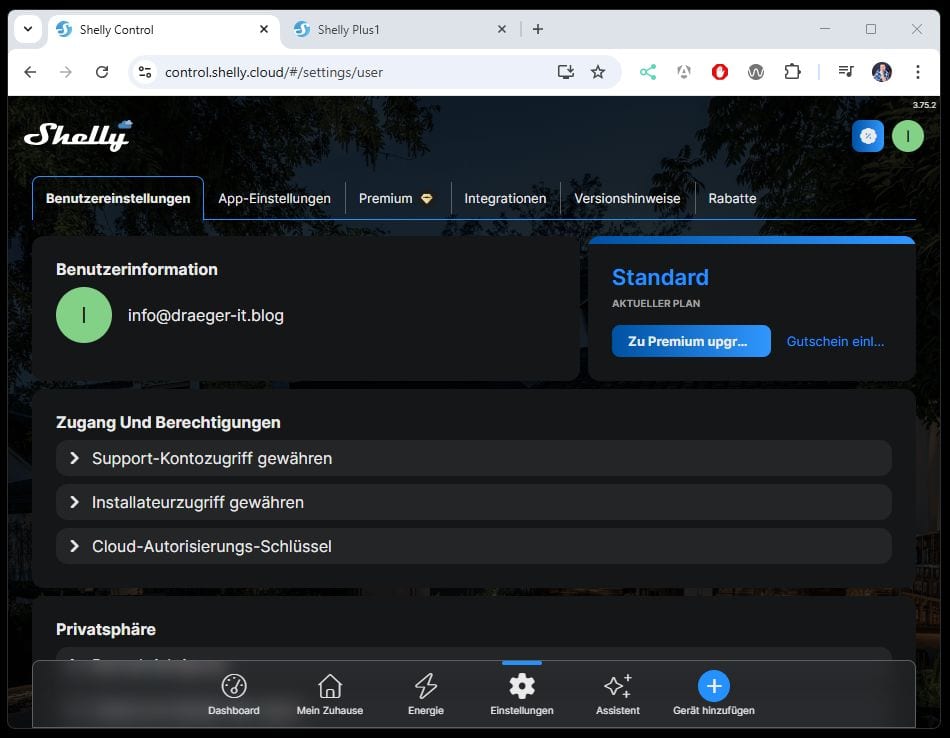
Task: Open the Dashboard from the bottom navigation
Action: tap(233, 693)
